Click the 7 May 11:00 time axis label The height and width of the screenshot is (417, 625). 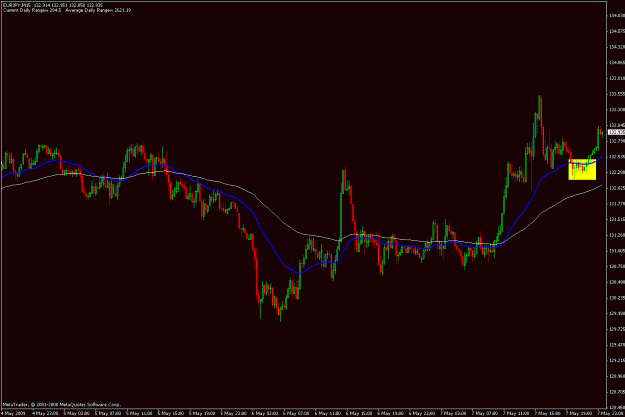(516, 413)
